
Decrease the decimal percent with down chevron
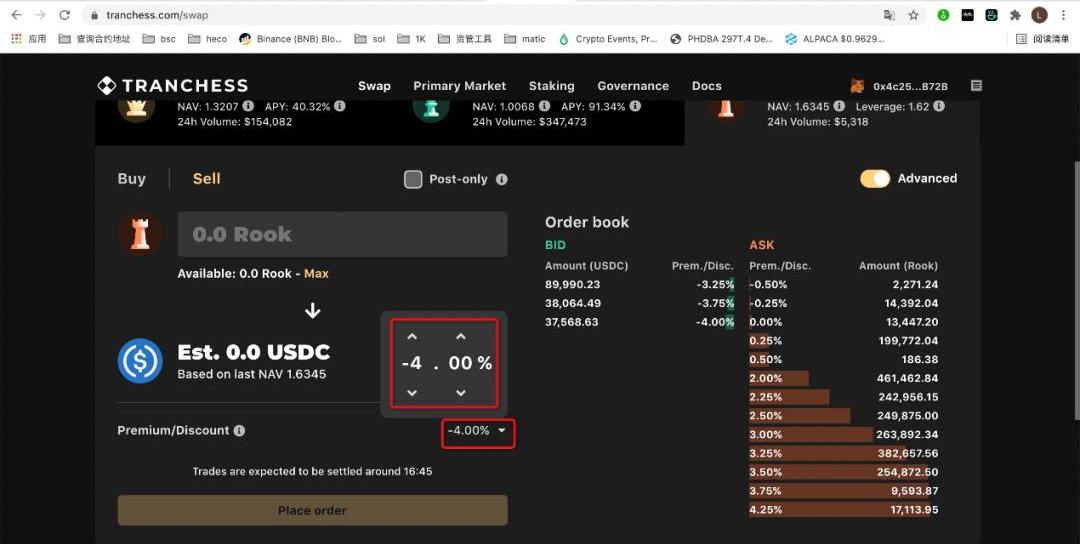click(461, 393)
